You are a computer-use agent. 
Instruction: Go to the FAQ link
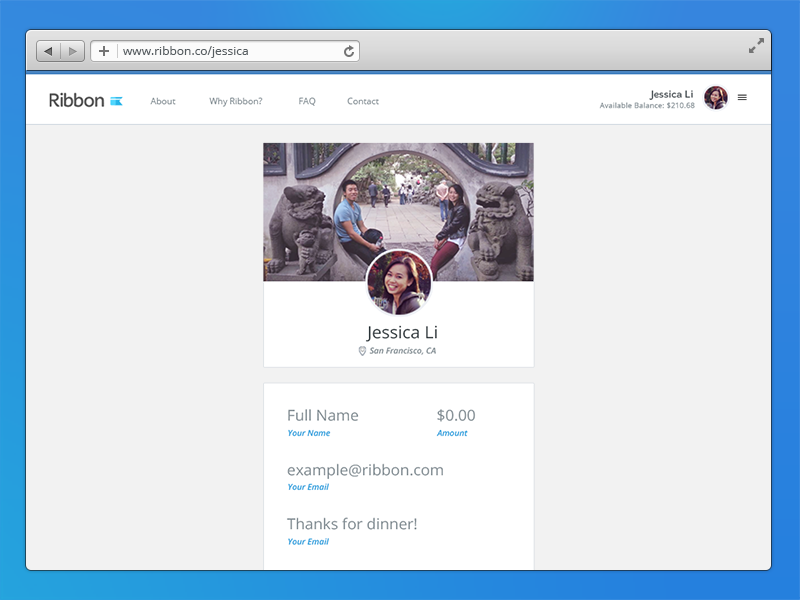[x=307, y=101]
